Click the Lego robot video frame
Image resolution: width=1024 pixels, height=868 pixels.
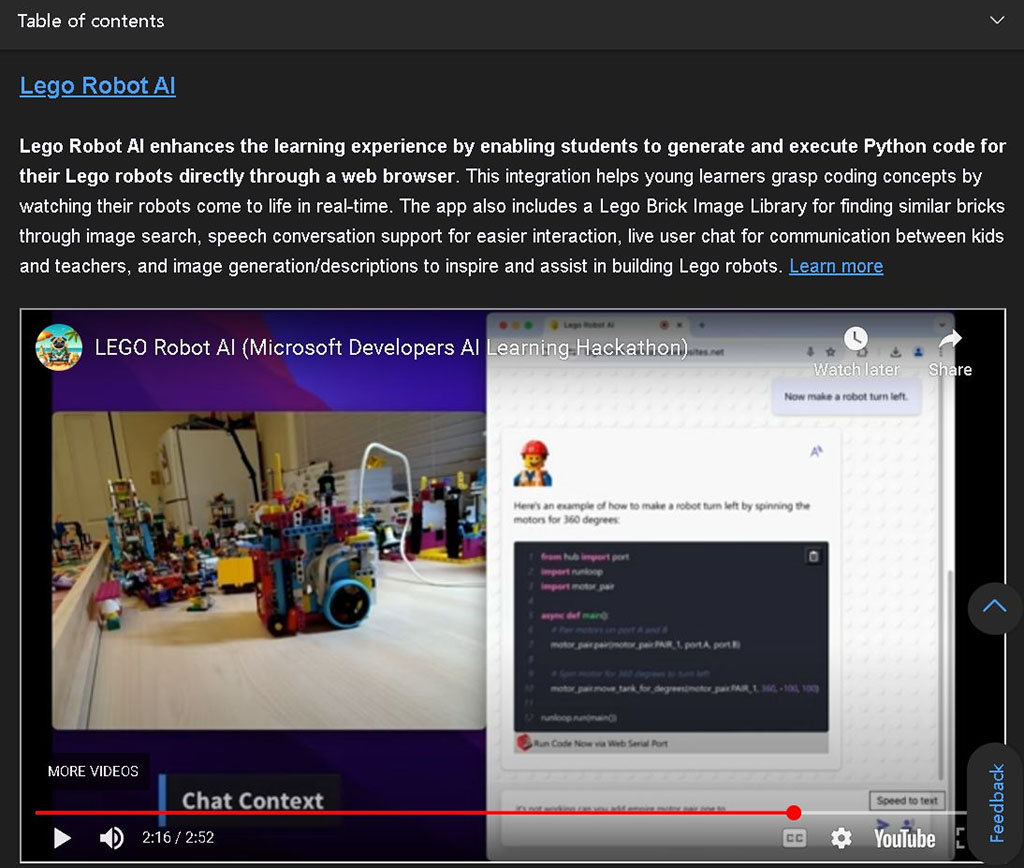[x=268, y=570]
